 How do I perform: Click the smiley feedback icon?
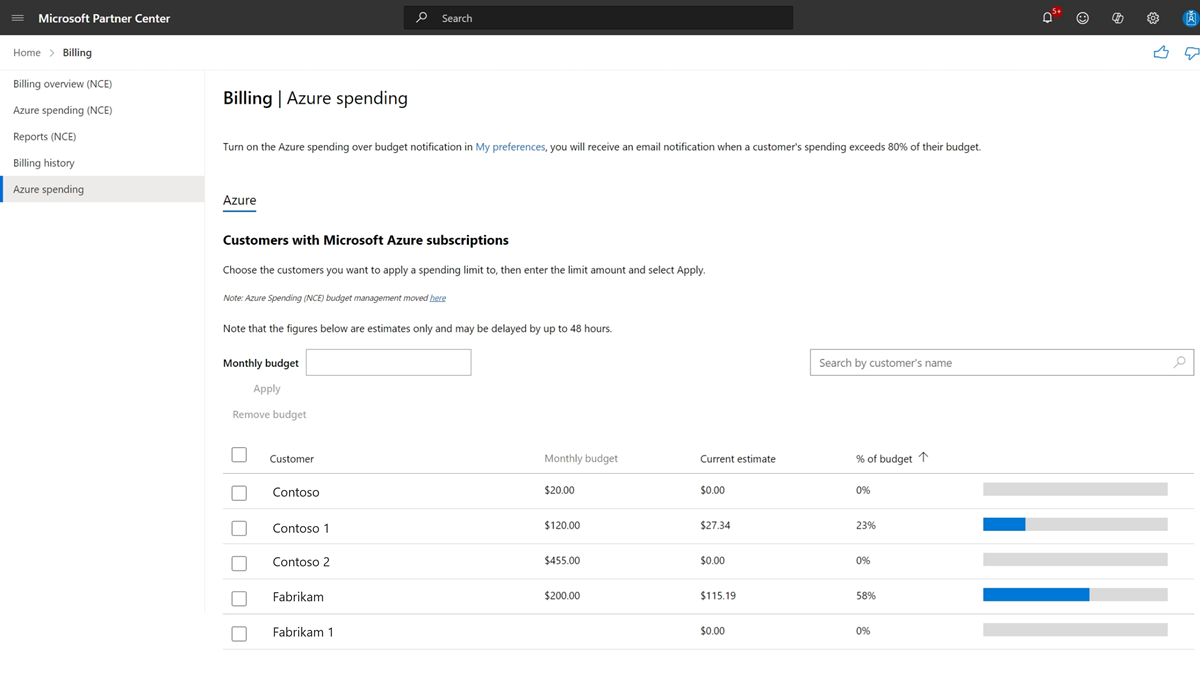[1082, 18]
